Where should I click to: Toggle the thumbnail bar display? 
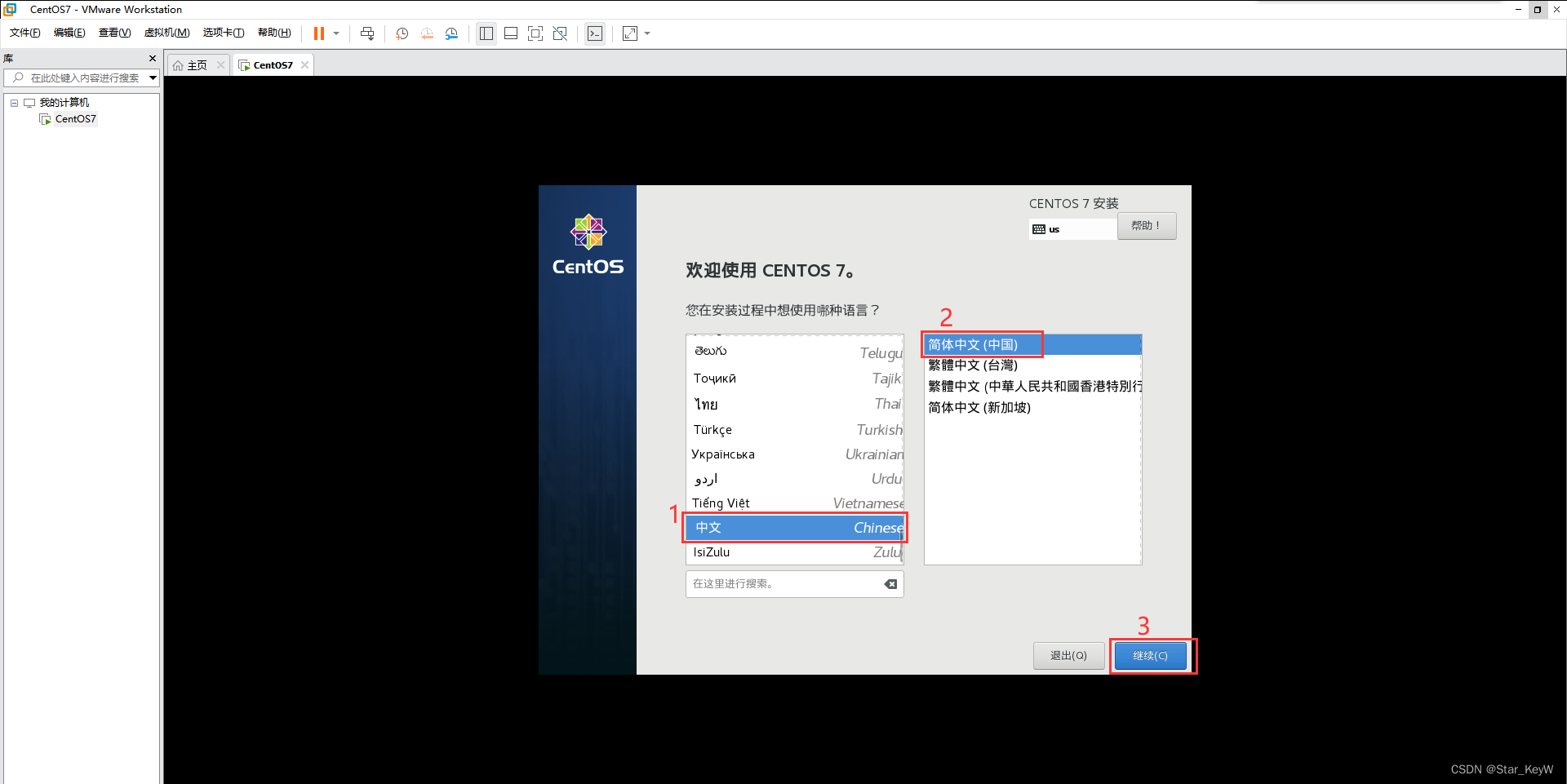(x=510, y=33)
